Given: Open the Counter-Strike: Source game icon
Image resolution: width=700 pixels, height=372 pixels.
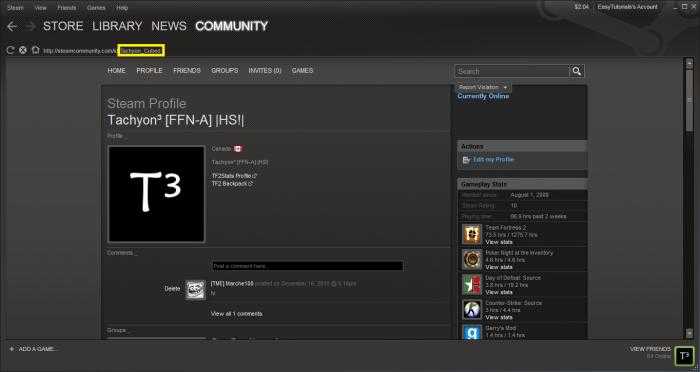Looking at the screenshot, I should [472, 309].
